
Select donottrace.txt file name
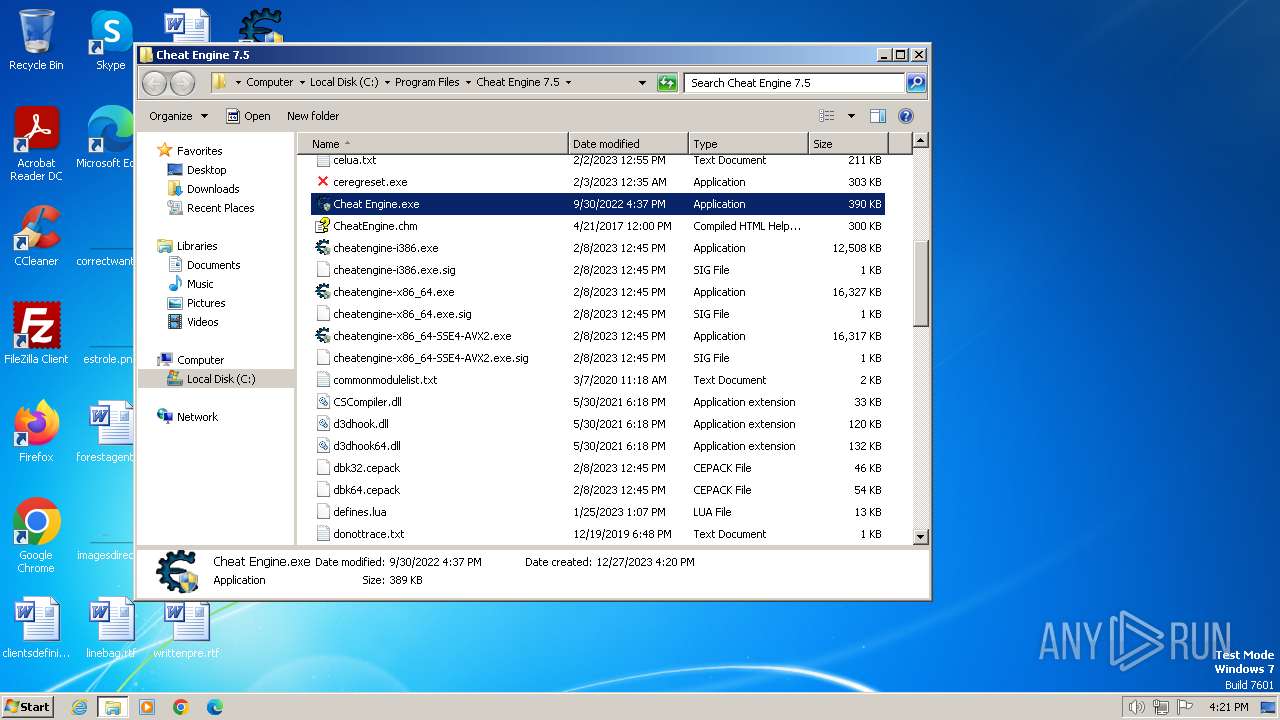pos(369,534)
